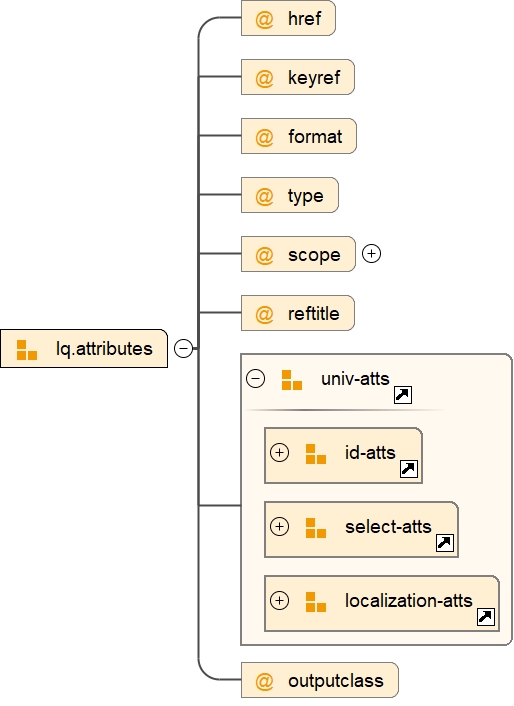Follow the reference arrow on id-atts
The image size is (514, 706).
point(409,469)
